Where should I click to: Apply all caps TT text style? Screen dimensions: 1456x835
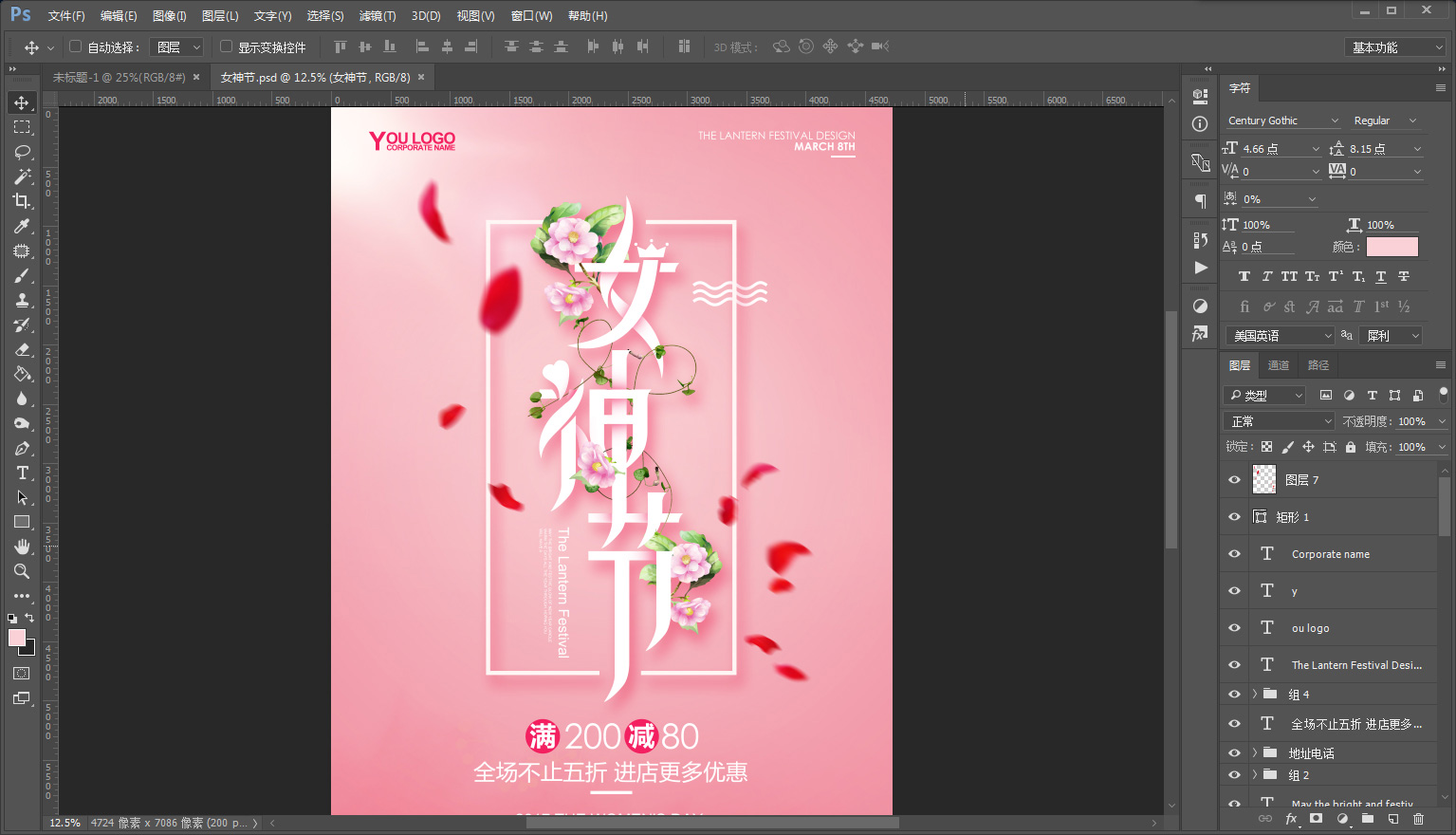click(1289, 276)
